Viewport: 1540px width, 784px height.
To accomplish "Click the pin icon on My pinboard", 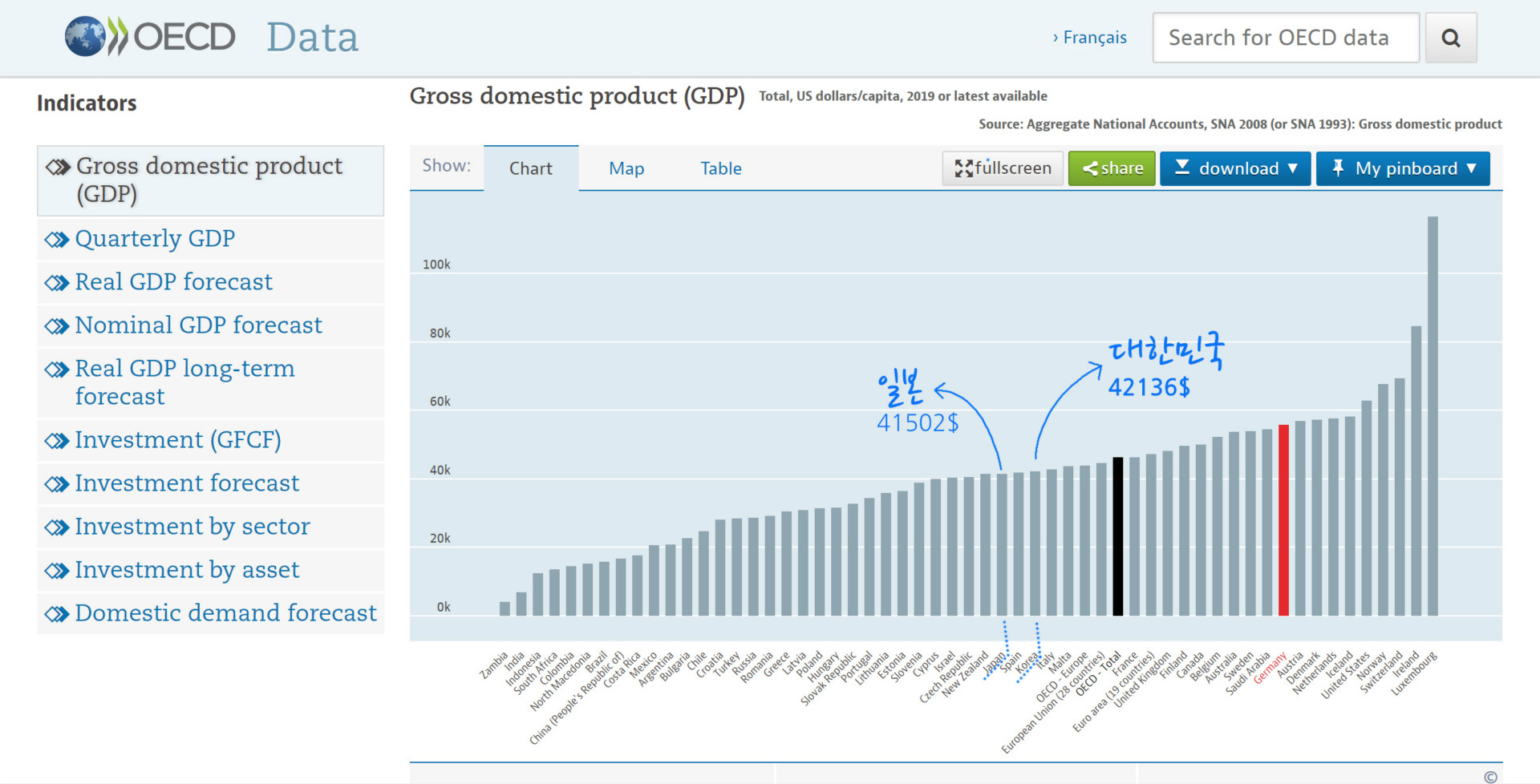I will click(1338, 168).
